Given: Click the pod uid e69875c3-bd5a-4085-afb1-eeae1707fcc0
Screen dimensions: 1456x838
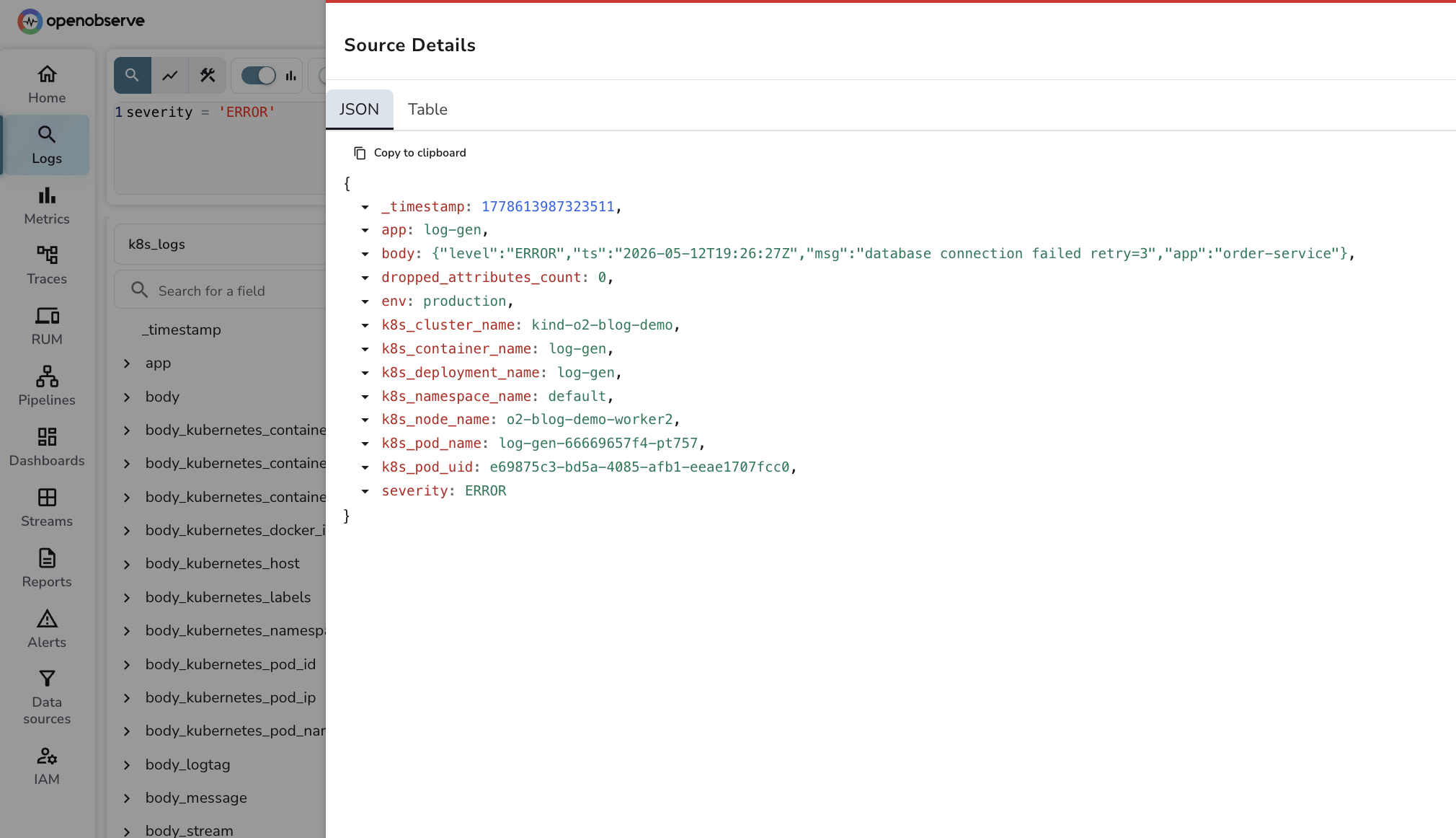Looking at the screenshot, I should coord(639,467).
